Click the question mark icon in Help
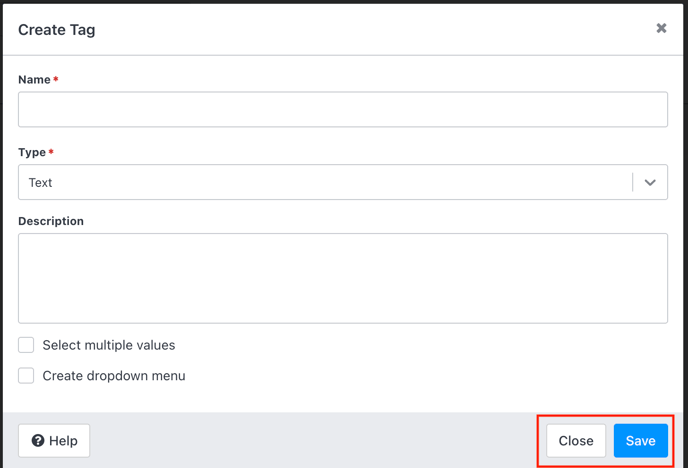This screenshot has width=688, height=468. [38, 440]
